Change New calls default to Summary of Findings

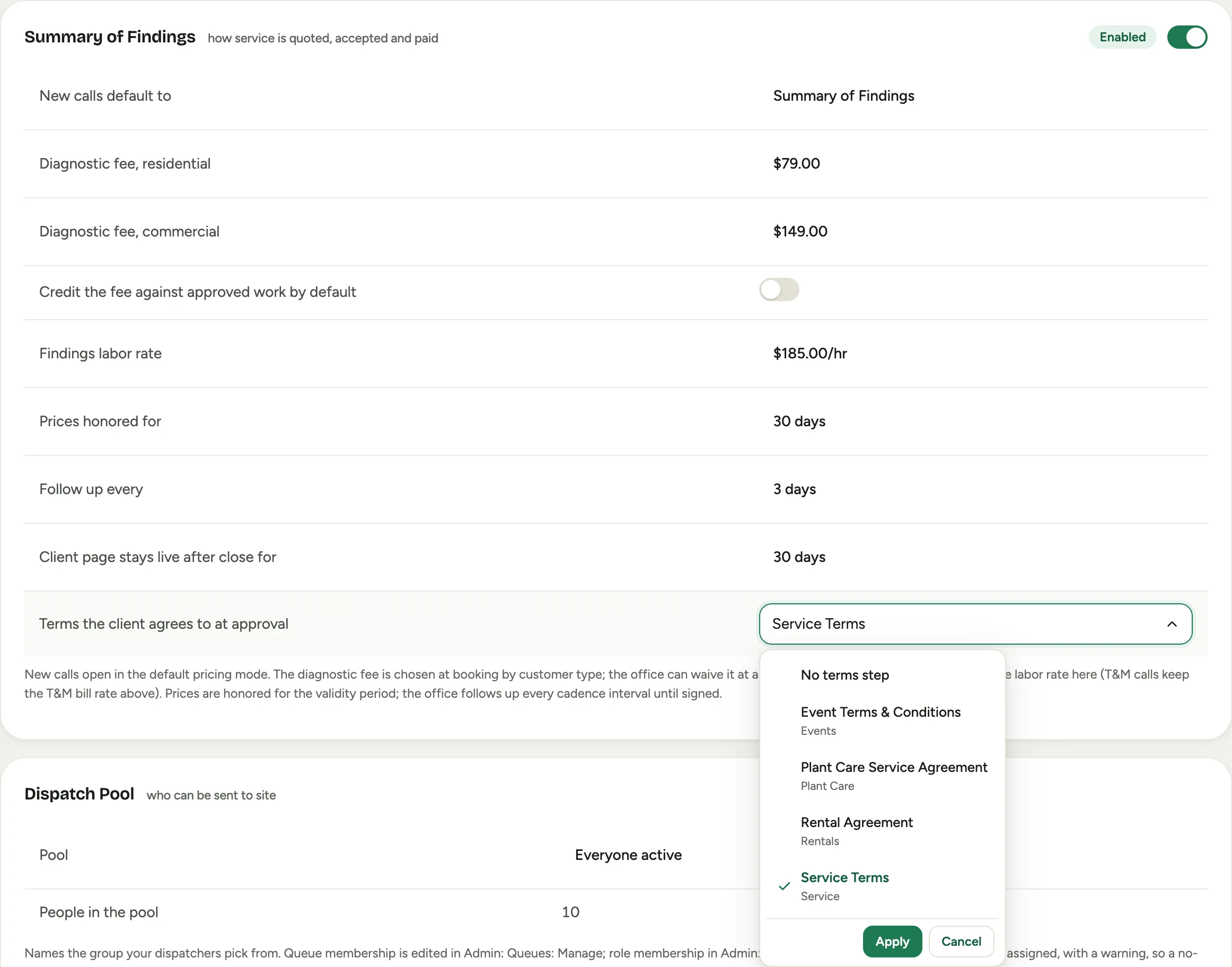point(843,95)
